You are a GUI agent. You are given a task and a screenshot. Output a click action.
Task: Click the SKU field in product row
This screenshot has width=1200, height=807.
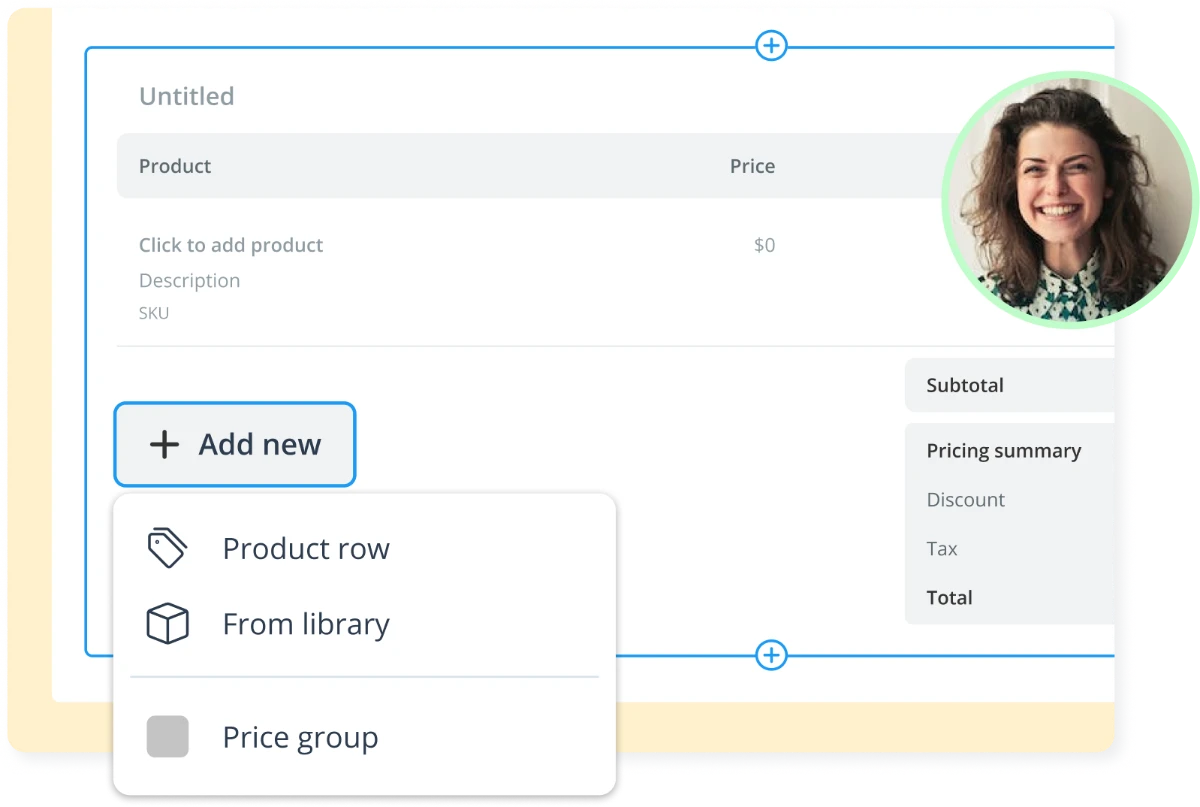(x=154, y=313)
